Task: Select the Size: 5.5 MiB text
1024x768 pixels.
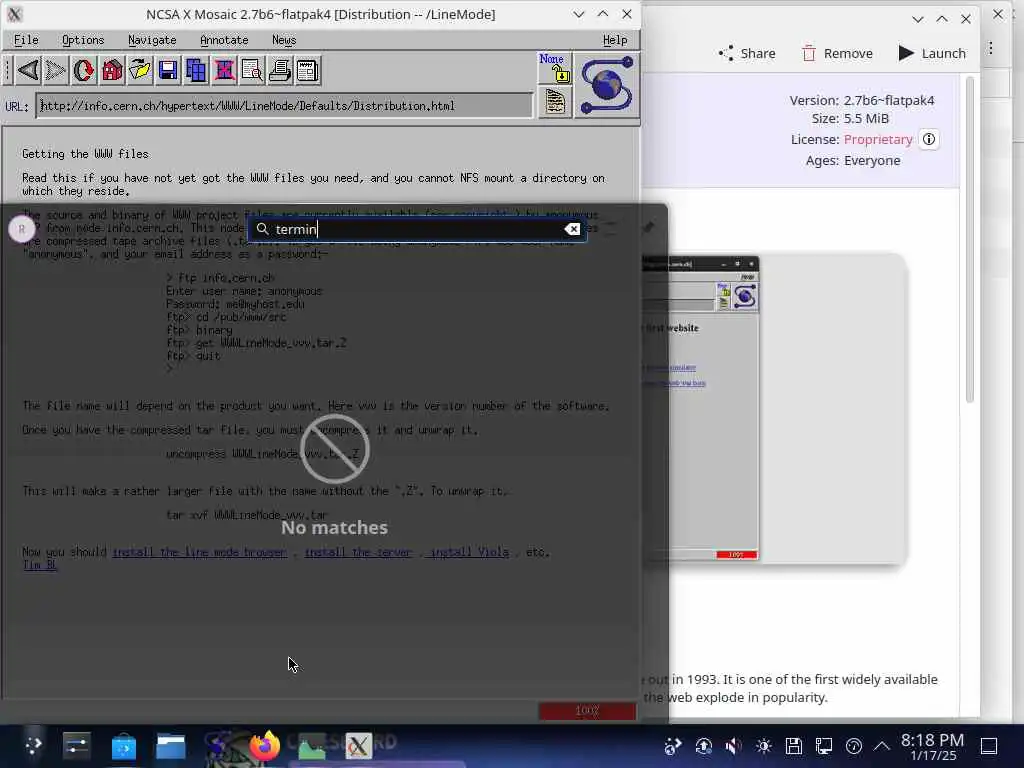Action: pyautogui.click(x=850, y=119)
